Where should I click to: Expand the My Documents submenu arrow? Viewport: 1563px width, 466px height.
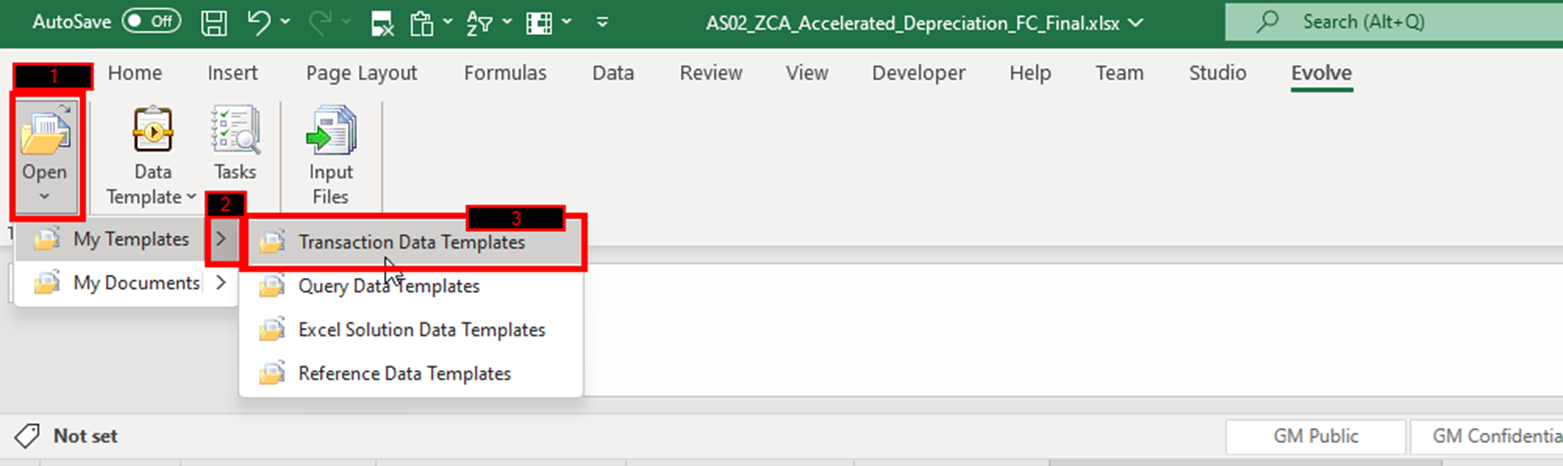(220, 284)
